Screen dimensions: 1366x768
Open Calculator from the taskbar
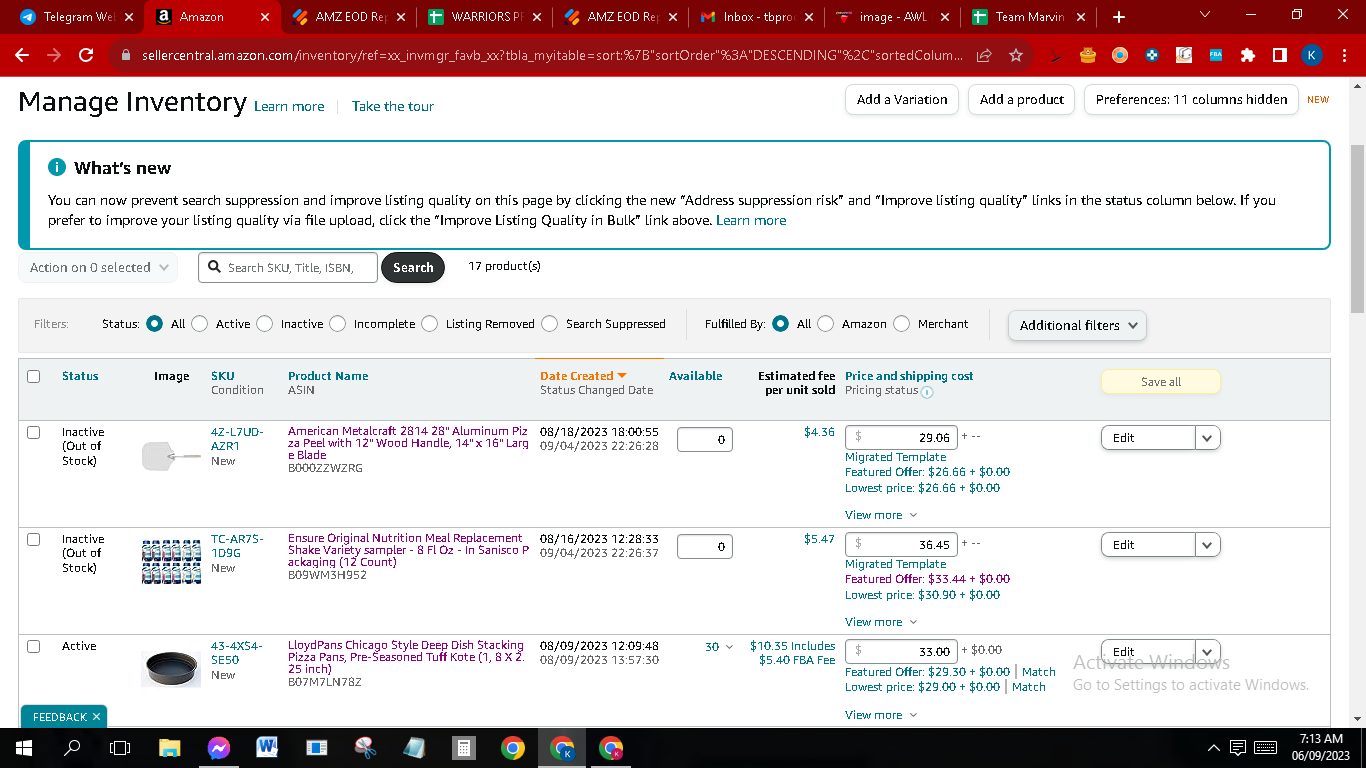point(463,747)
